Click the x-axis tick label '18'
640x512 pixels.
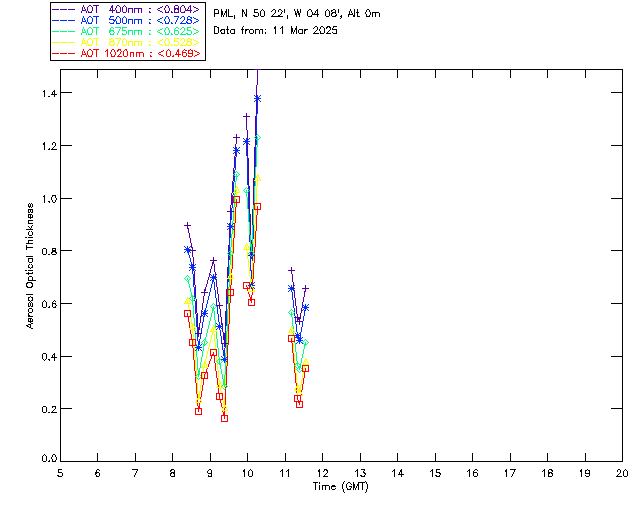click(547, 474)
